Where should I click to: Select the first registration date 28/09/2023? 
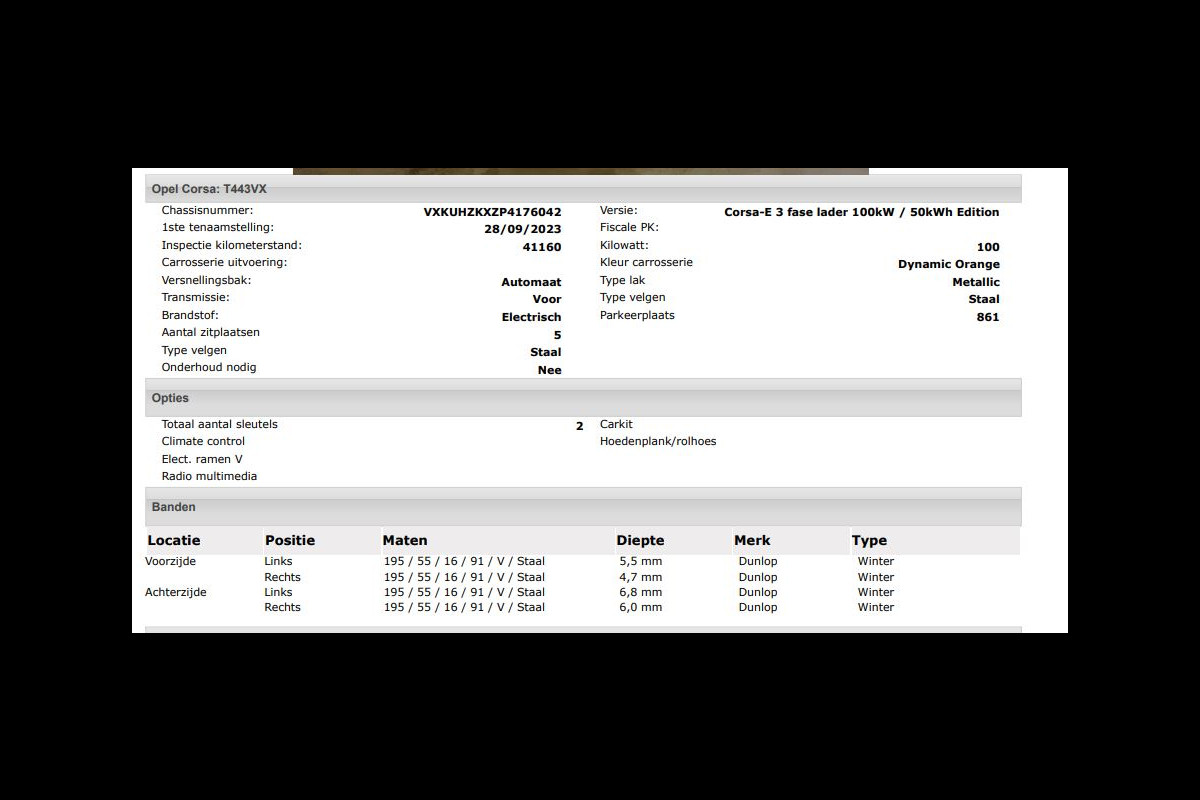(522, 229)
